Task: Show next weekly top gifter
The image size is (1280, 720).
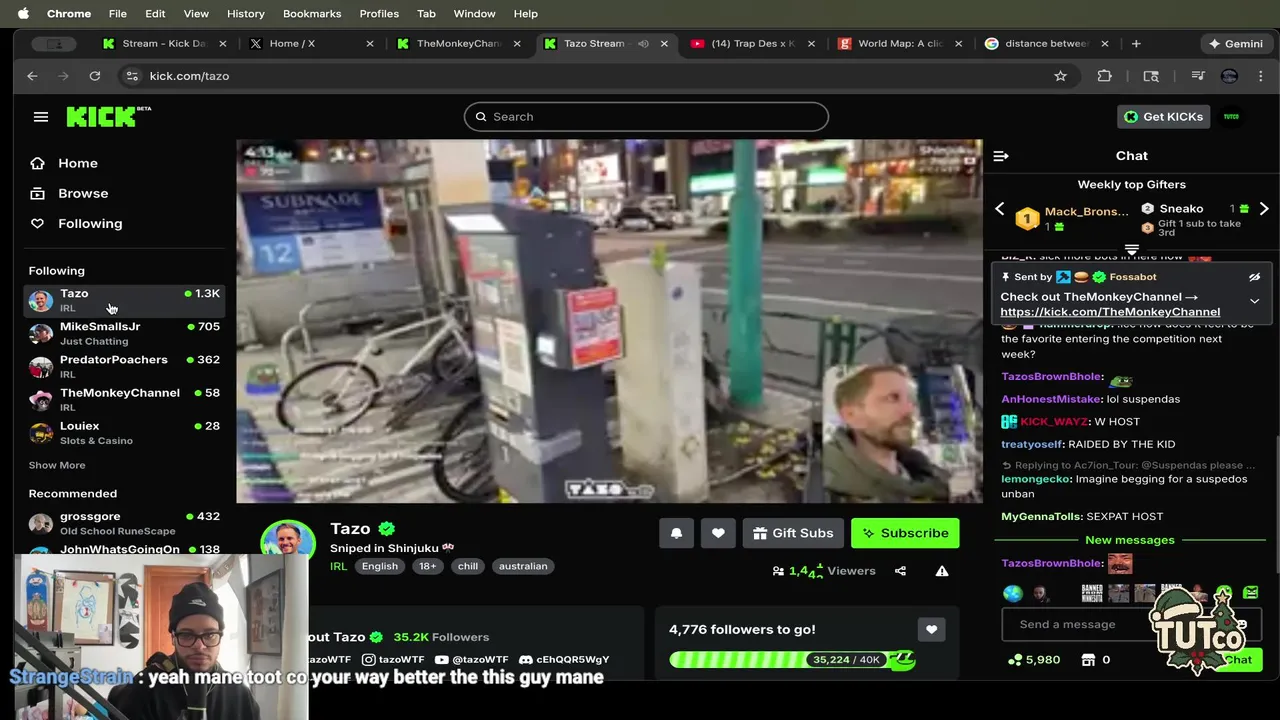Action: point(1264,209)
